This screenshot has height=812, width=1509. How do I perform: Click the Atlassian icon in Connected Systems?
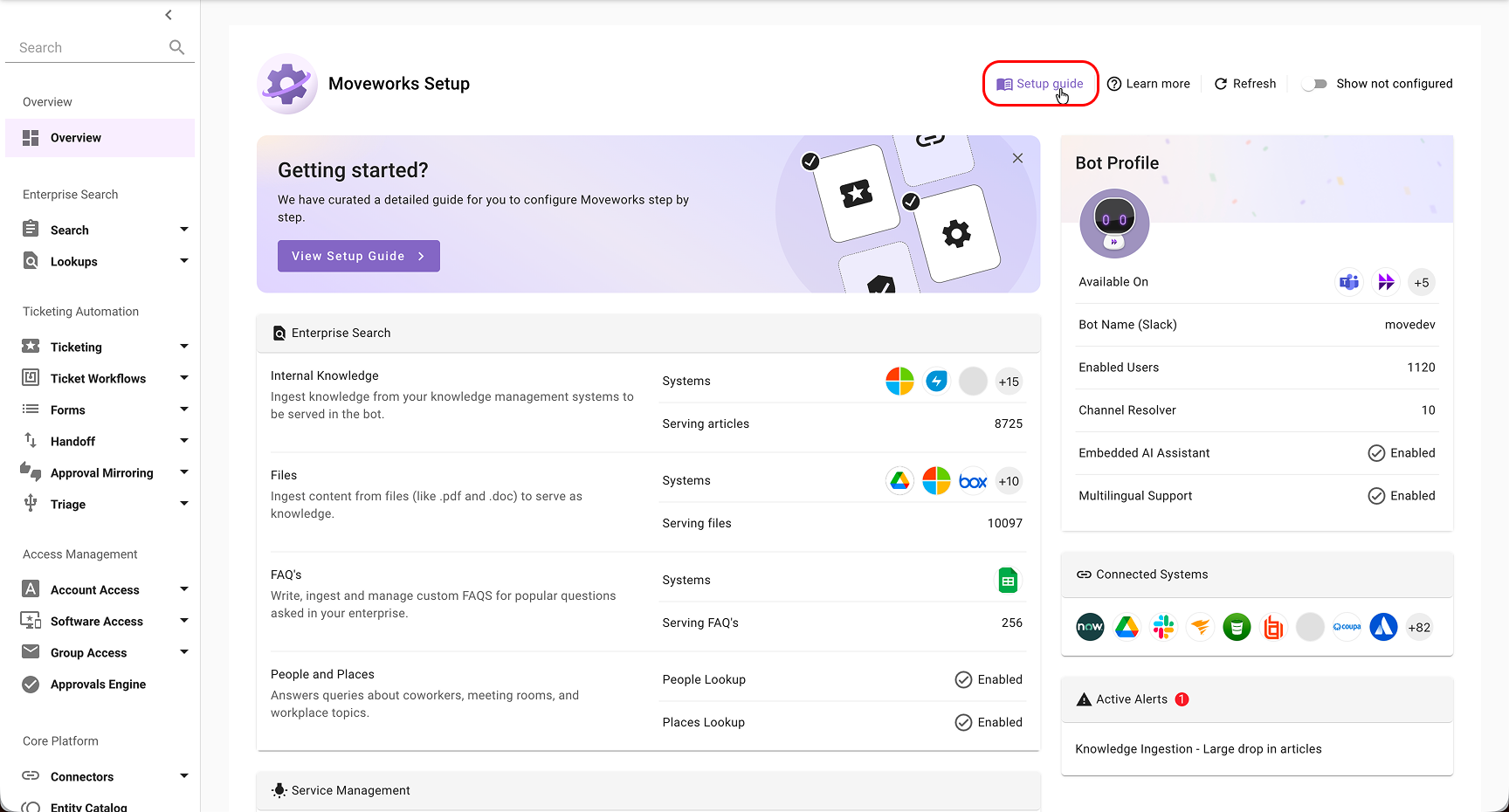[1383, 627]
